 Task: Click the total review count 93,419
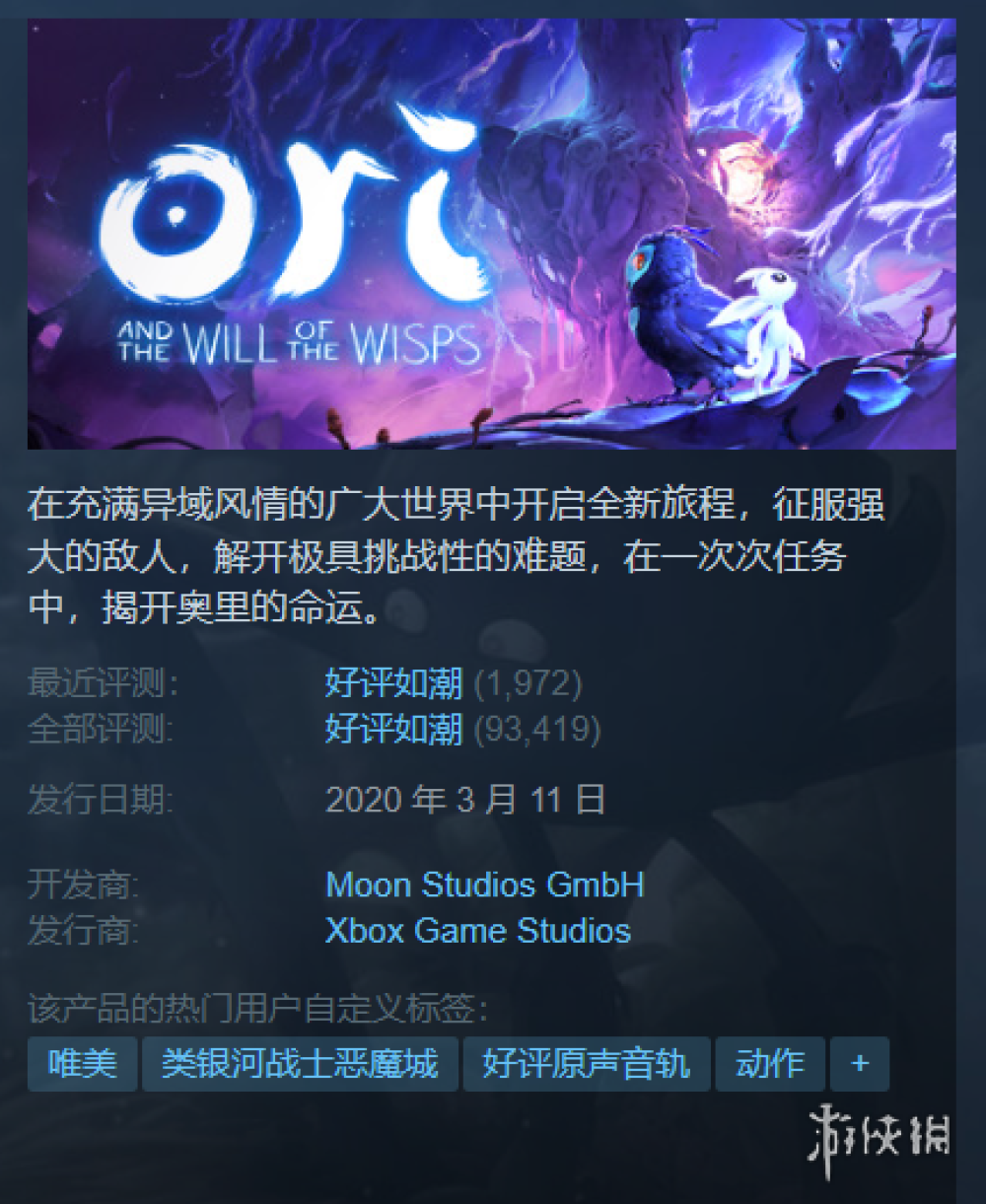pyautogui.click(x=536, y=729)
